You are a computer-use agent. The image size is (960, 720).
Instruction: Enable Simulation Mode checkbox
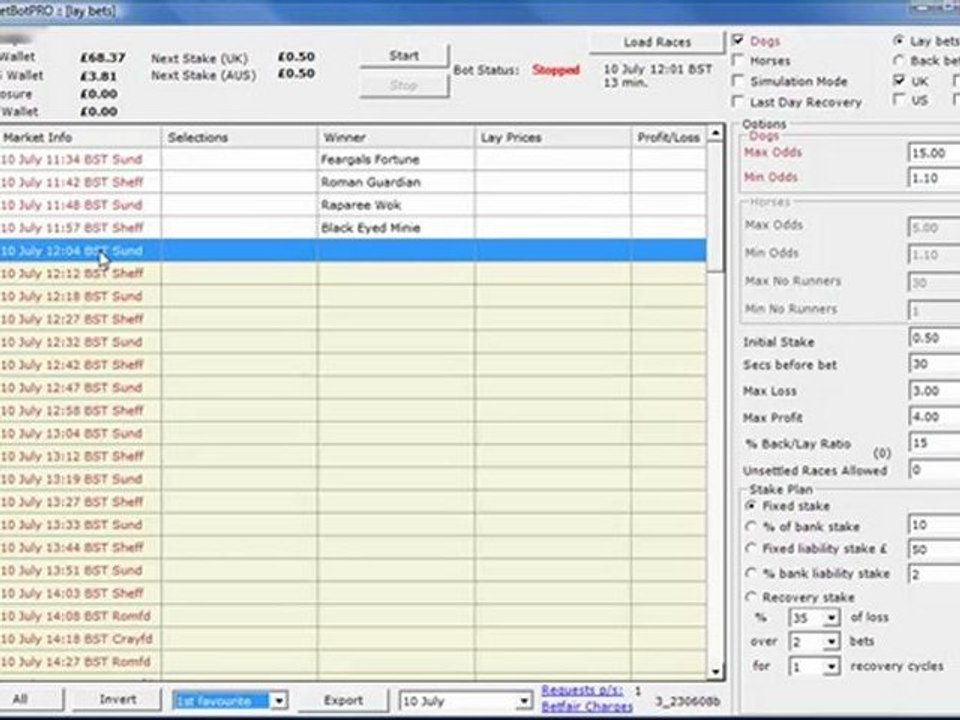pos(738,81)
